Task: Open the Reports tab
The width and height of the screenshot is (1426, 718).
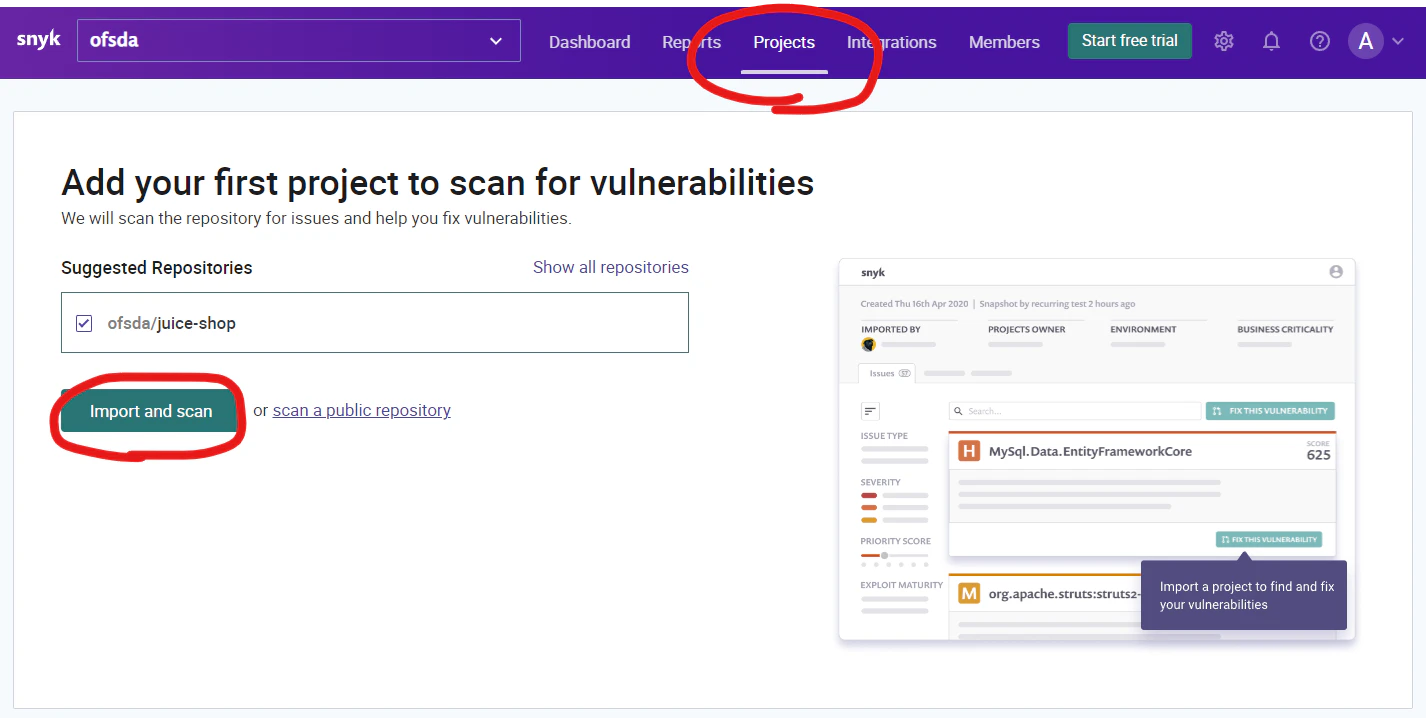Action: tap(691, 42)
